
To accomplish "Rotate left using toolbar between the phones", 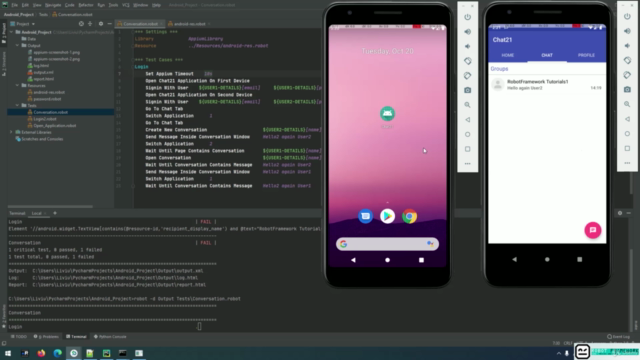I will [467, 61].
